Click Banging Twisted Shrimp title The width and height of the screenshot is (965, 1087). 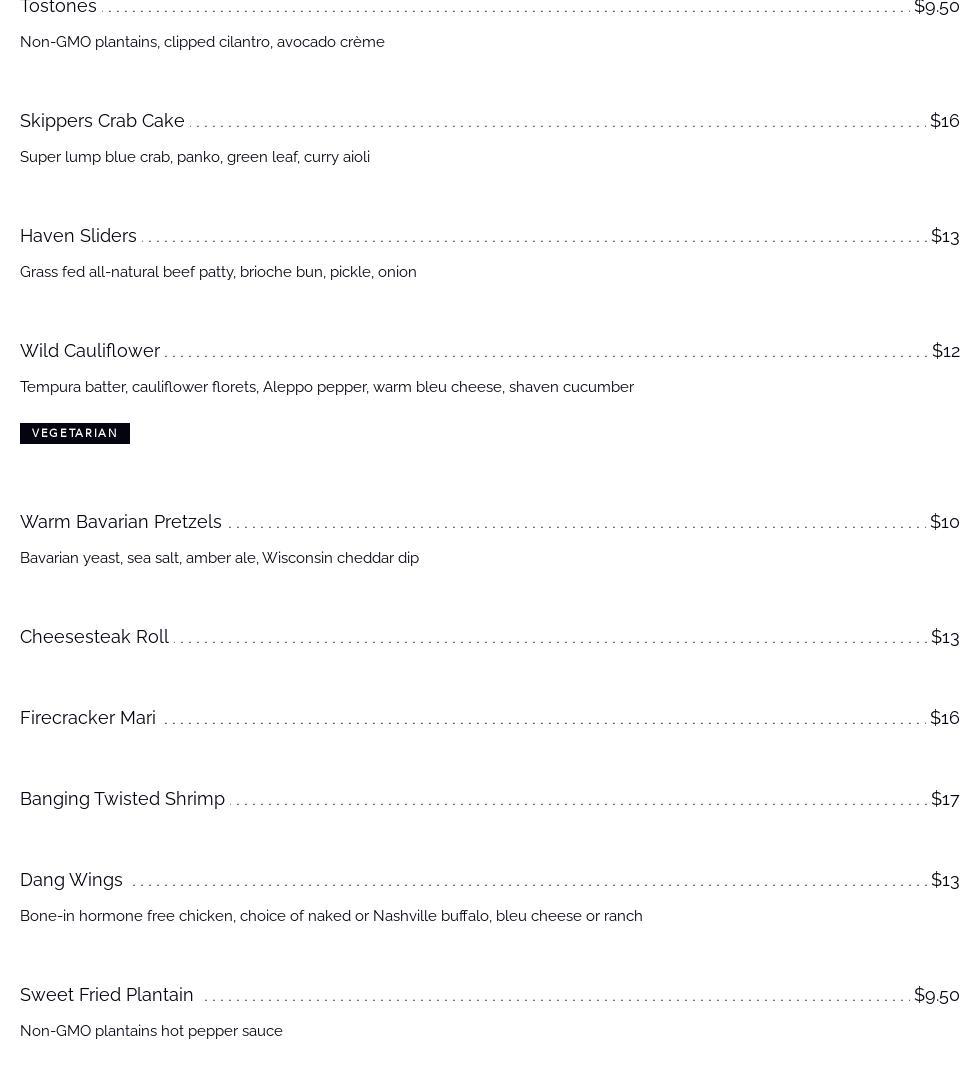click(x=122, y=799)
